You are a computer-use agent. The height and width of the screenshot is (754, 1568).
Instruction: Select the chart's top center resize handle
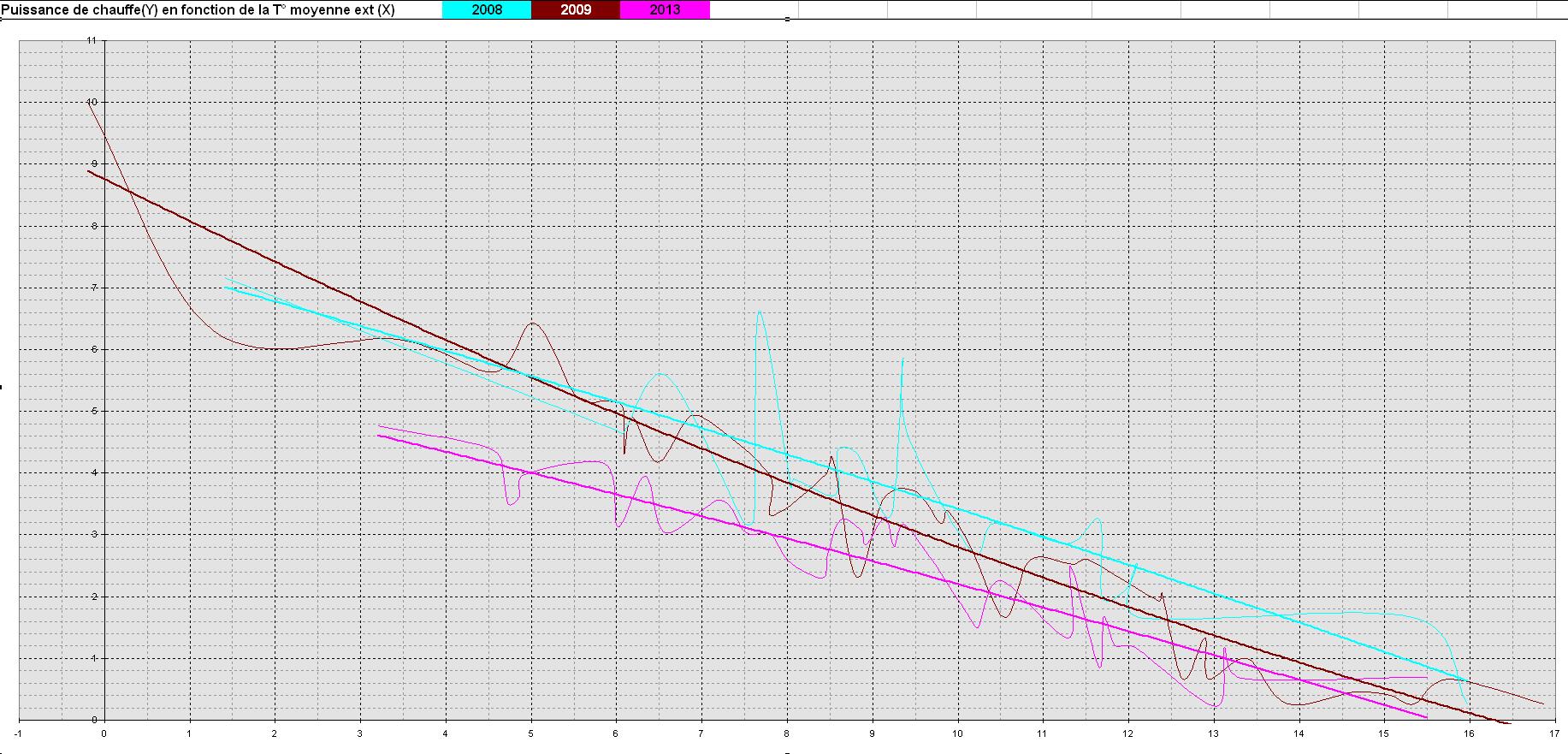(787, 20)
